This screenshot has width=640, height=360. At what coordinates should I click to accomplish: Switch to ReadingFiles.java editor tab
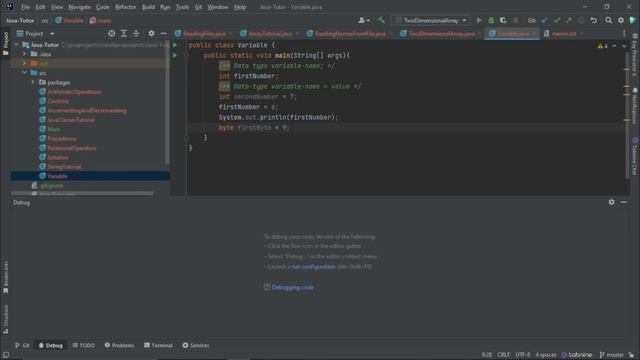203,33
